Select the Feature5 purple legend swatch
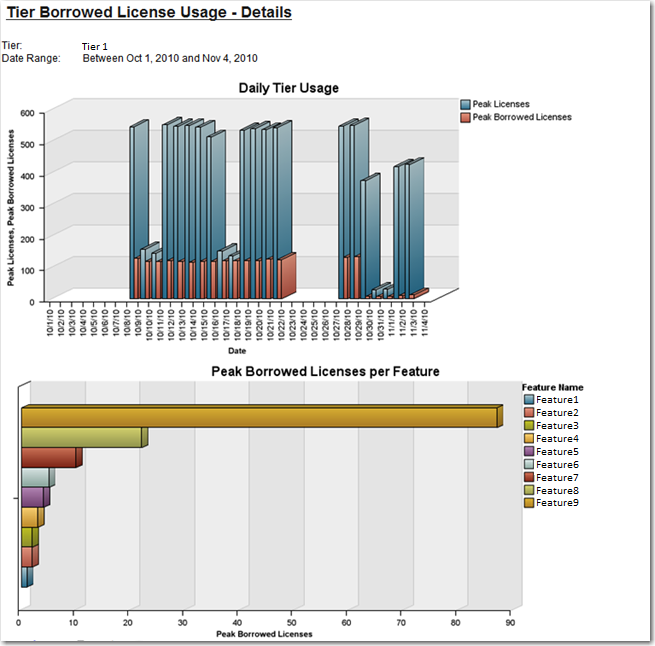 (x=529, y=452)
